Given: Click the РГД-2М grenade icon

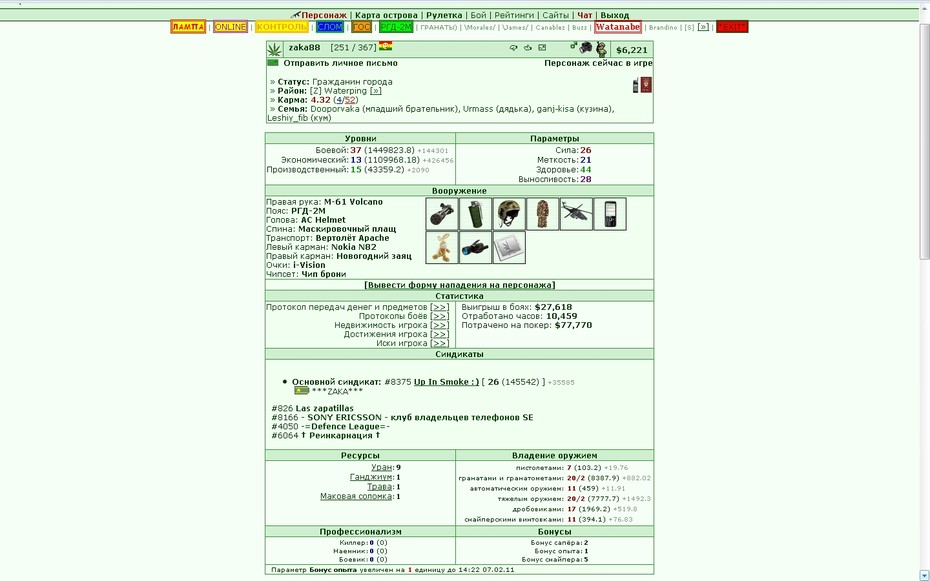Looking at the screenshot, I should point(475,214).
